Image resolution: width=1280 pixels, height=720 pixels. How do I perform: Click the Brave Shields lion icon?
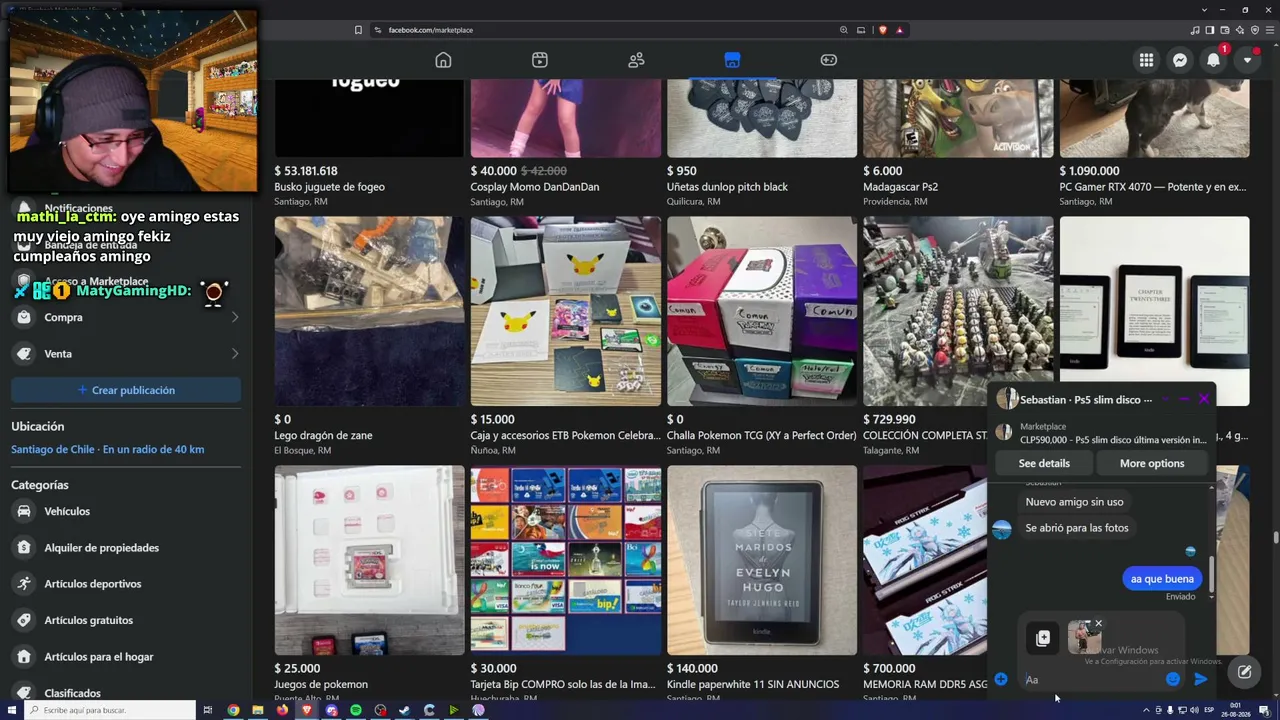point(882,30)
